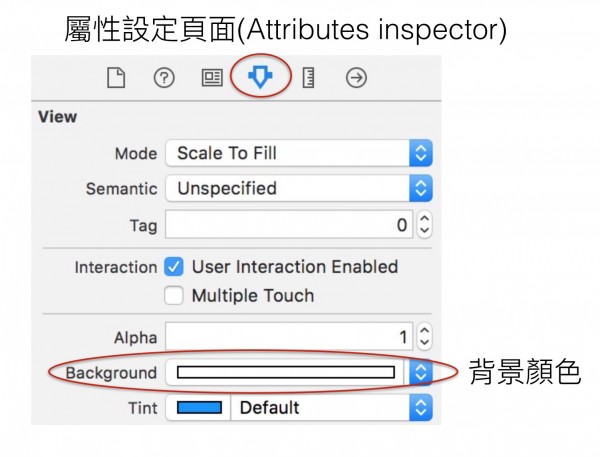The height and width of the screenshot is (457, 600).
Task: Disable User Interaction Enabled checkbox
Action: tap(174, 266)
